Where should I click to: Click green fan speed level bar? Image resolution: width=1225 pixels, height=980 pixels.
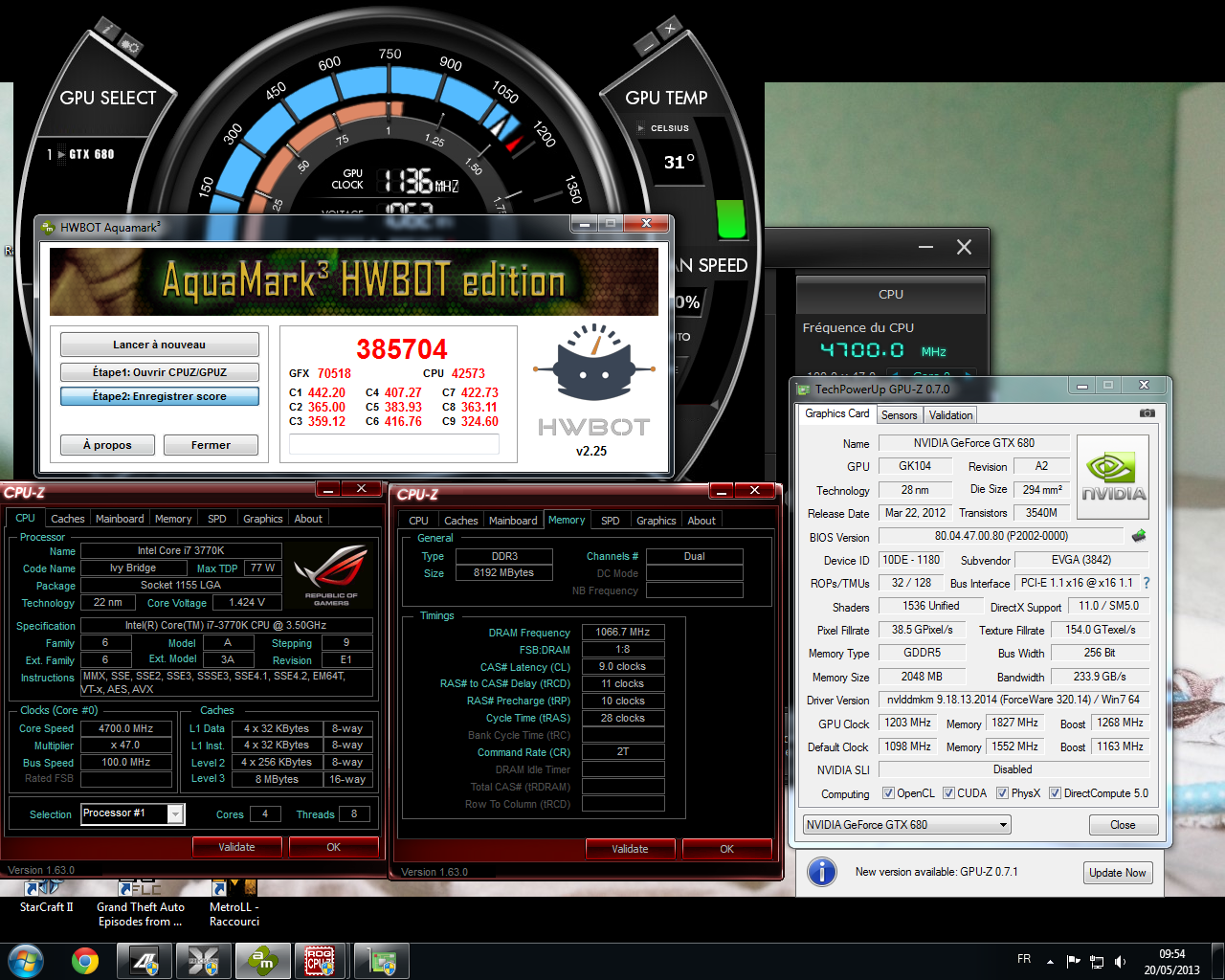(731, 219)
